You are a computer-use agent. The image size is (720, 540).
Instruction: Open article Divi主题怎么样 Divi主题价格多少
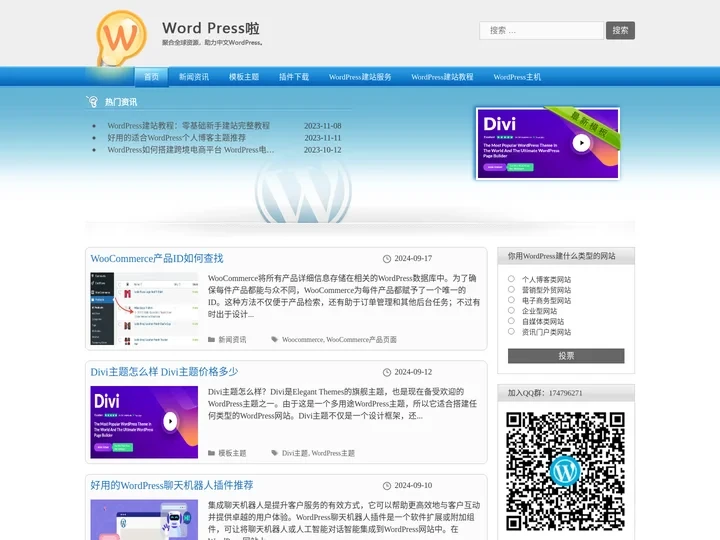pyautogui.click(x=164, y=372)
